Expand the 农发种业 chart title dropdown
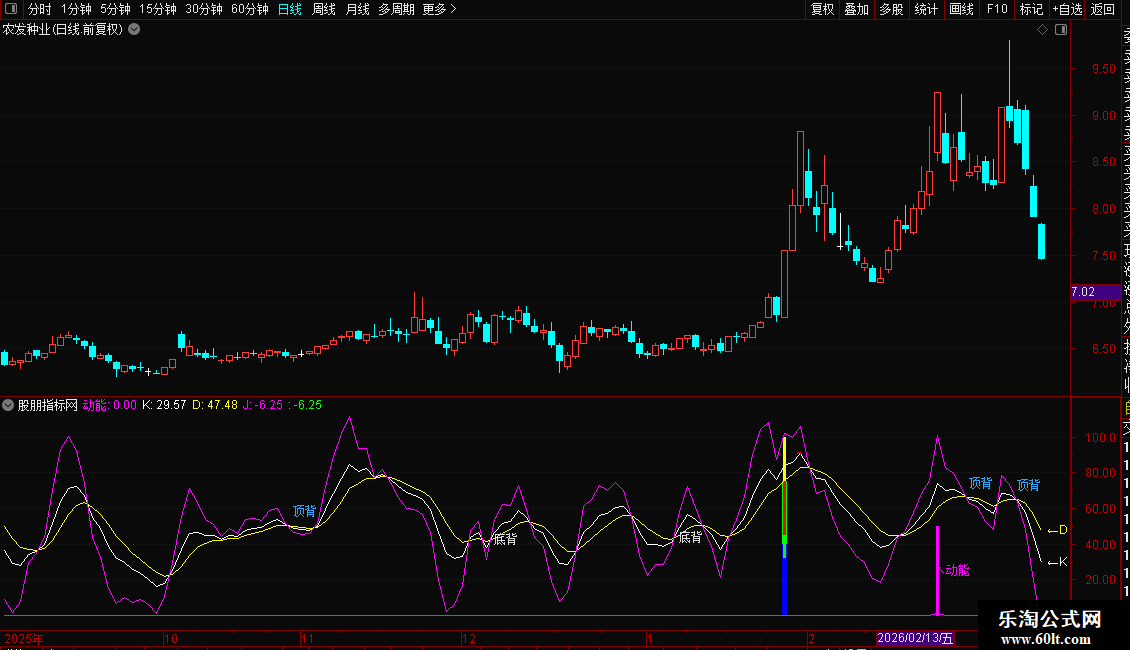Image resolution: width=1130 pixels, height=650 pixels. click(134, 30)
